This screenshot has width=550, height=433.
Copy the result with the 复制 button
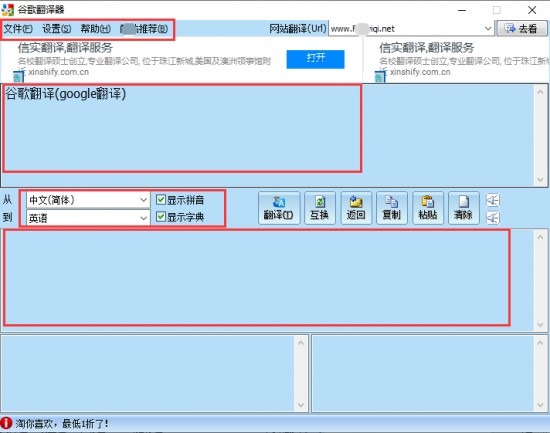pyautogui.click(x=392, y=208)
